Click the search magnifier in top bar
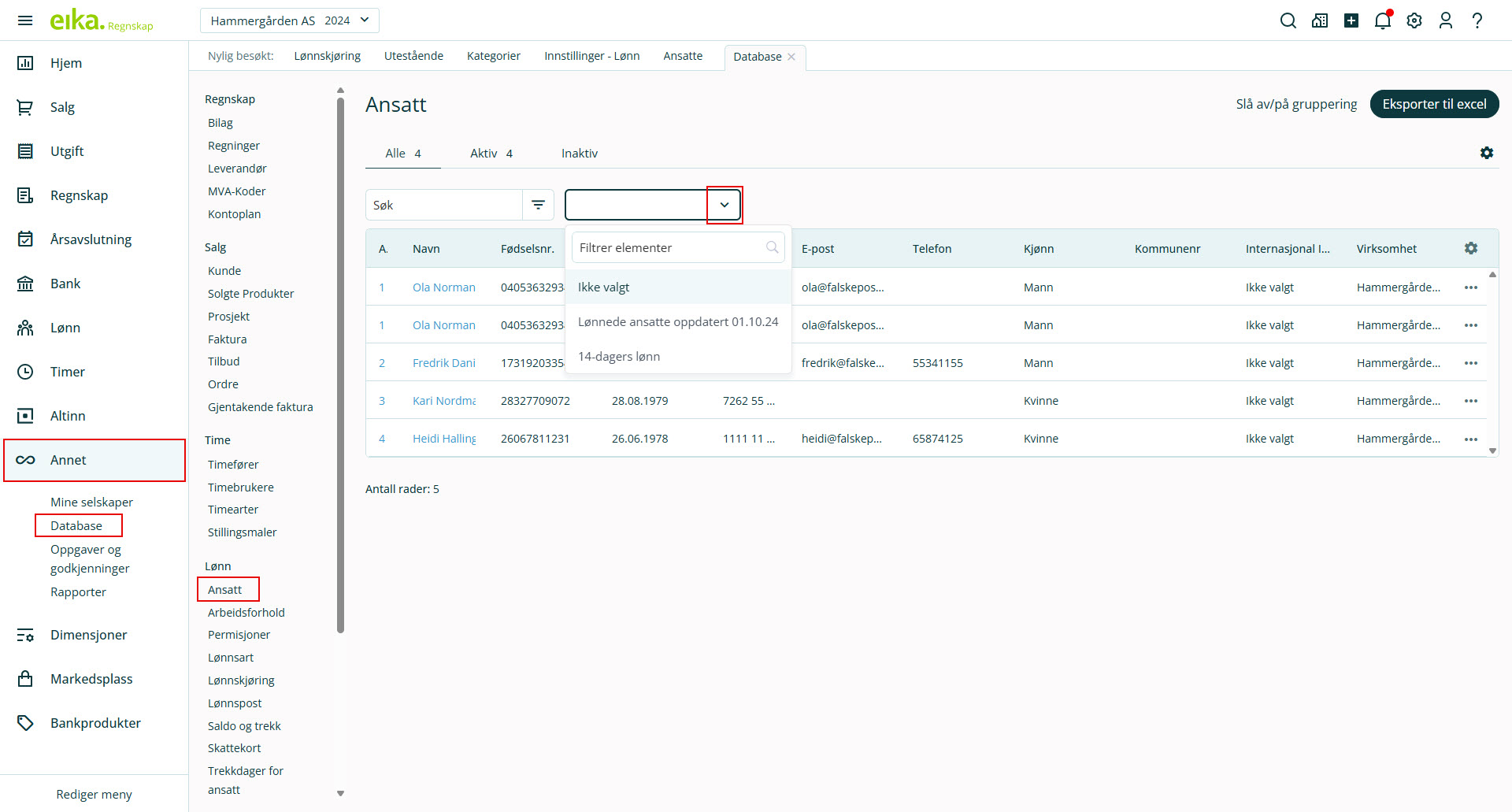The width and height of the screenshot is (1512, 812). coord(1288,20)
